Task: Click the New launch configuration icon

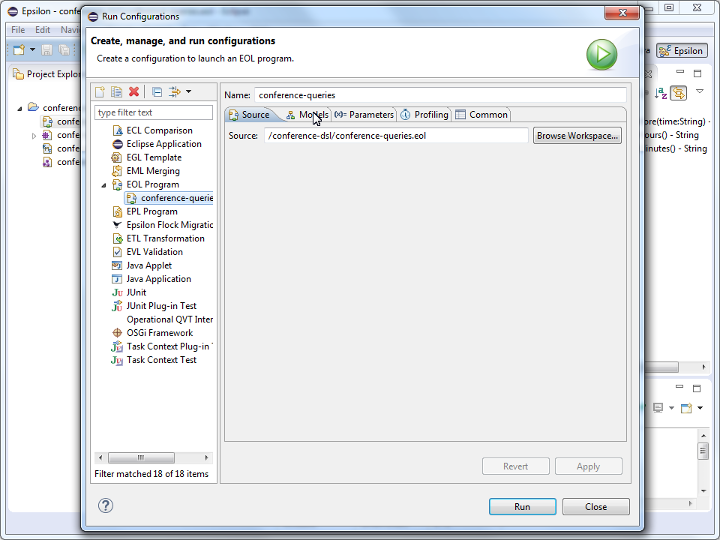Action: (101, 92)
